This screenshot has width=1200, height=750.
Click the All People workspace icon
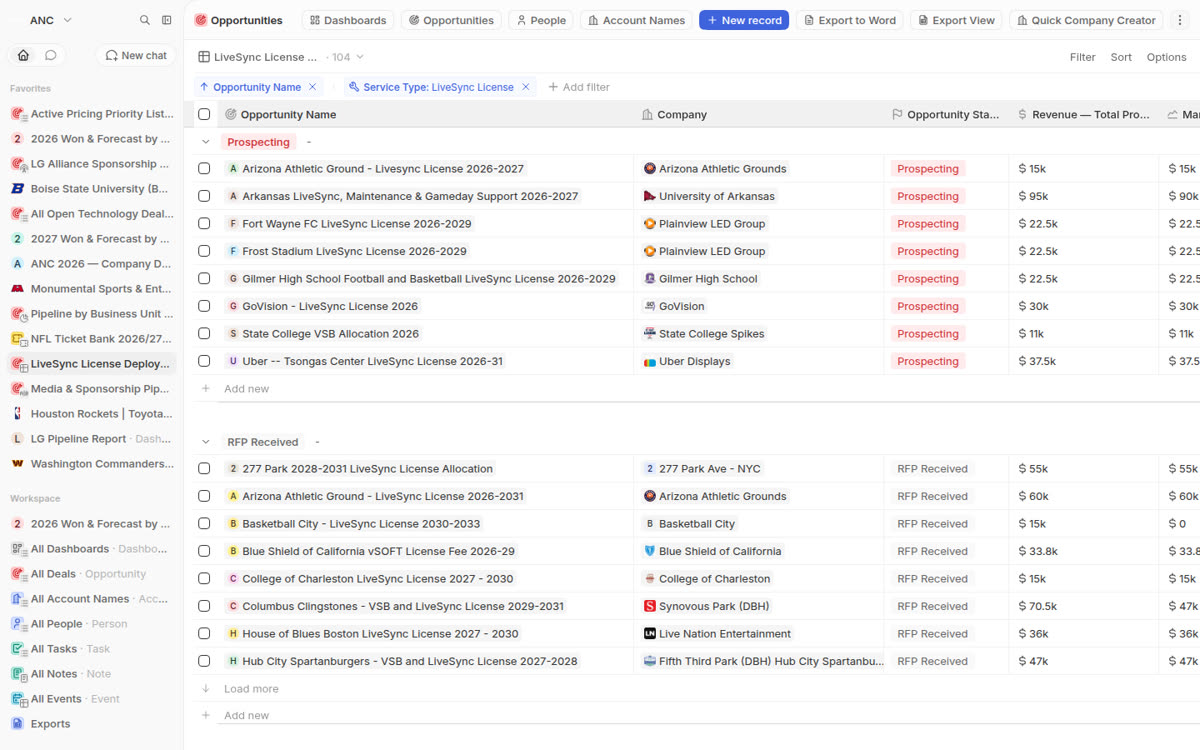tap(17, 623)
